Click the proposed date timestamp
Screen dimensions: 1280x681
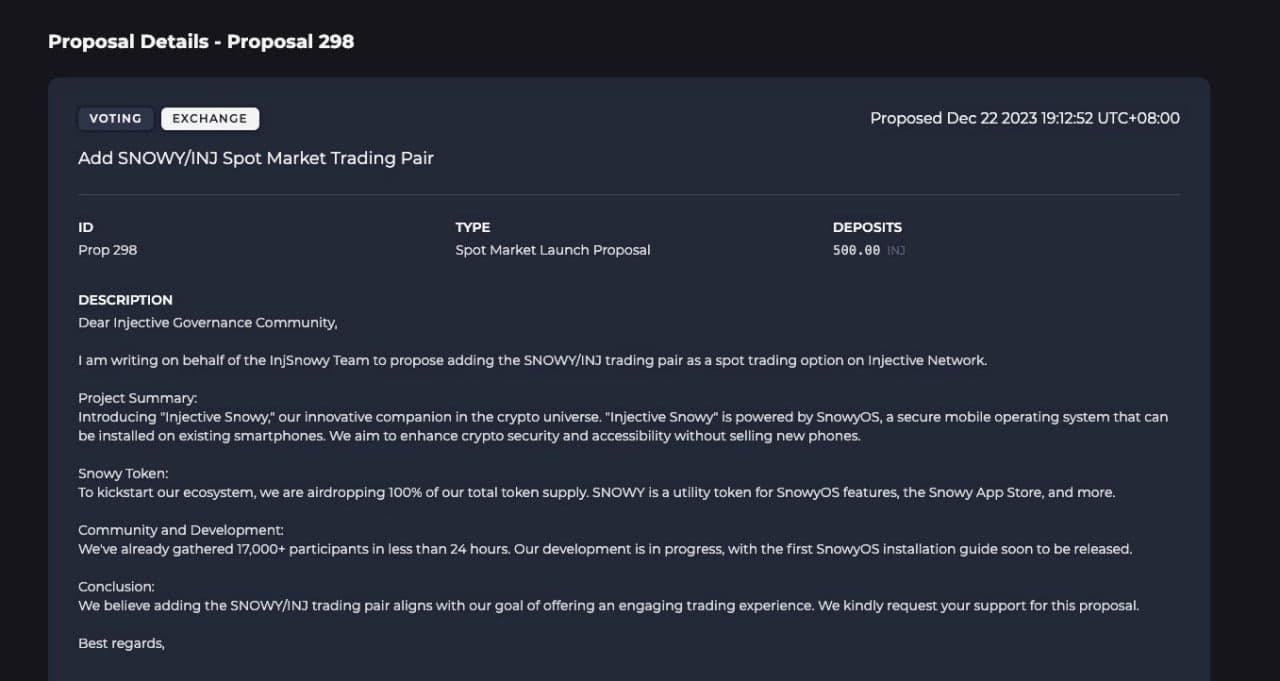click(1025, 118)
